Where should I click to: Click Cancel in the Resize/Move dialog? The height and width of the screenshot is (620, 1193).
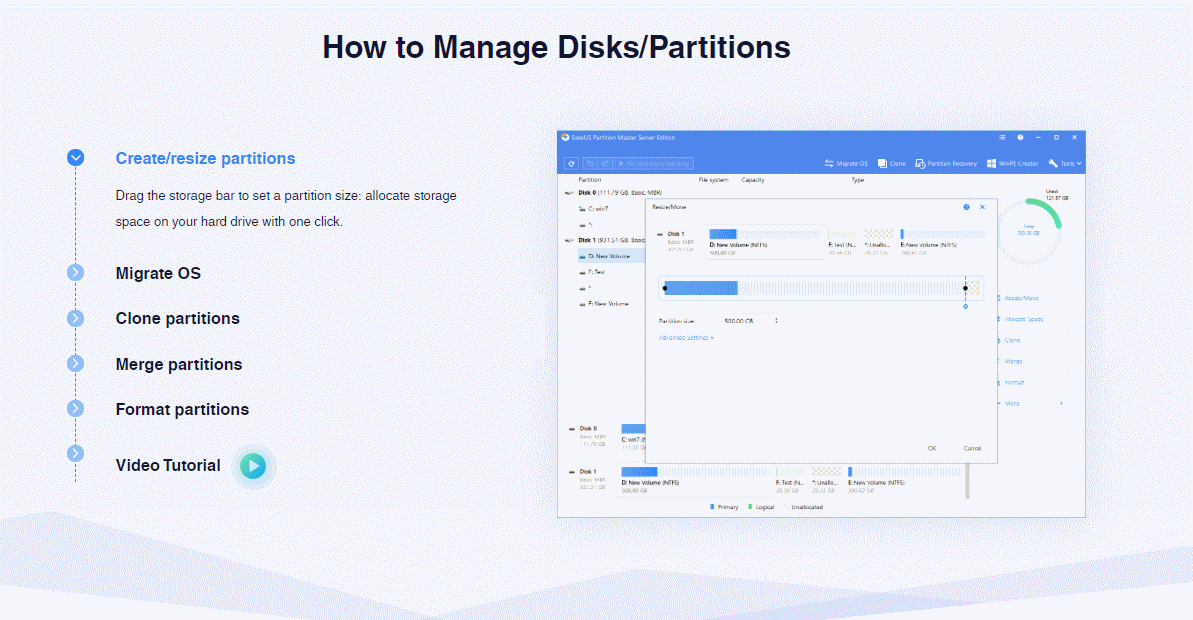972,448
